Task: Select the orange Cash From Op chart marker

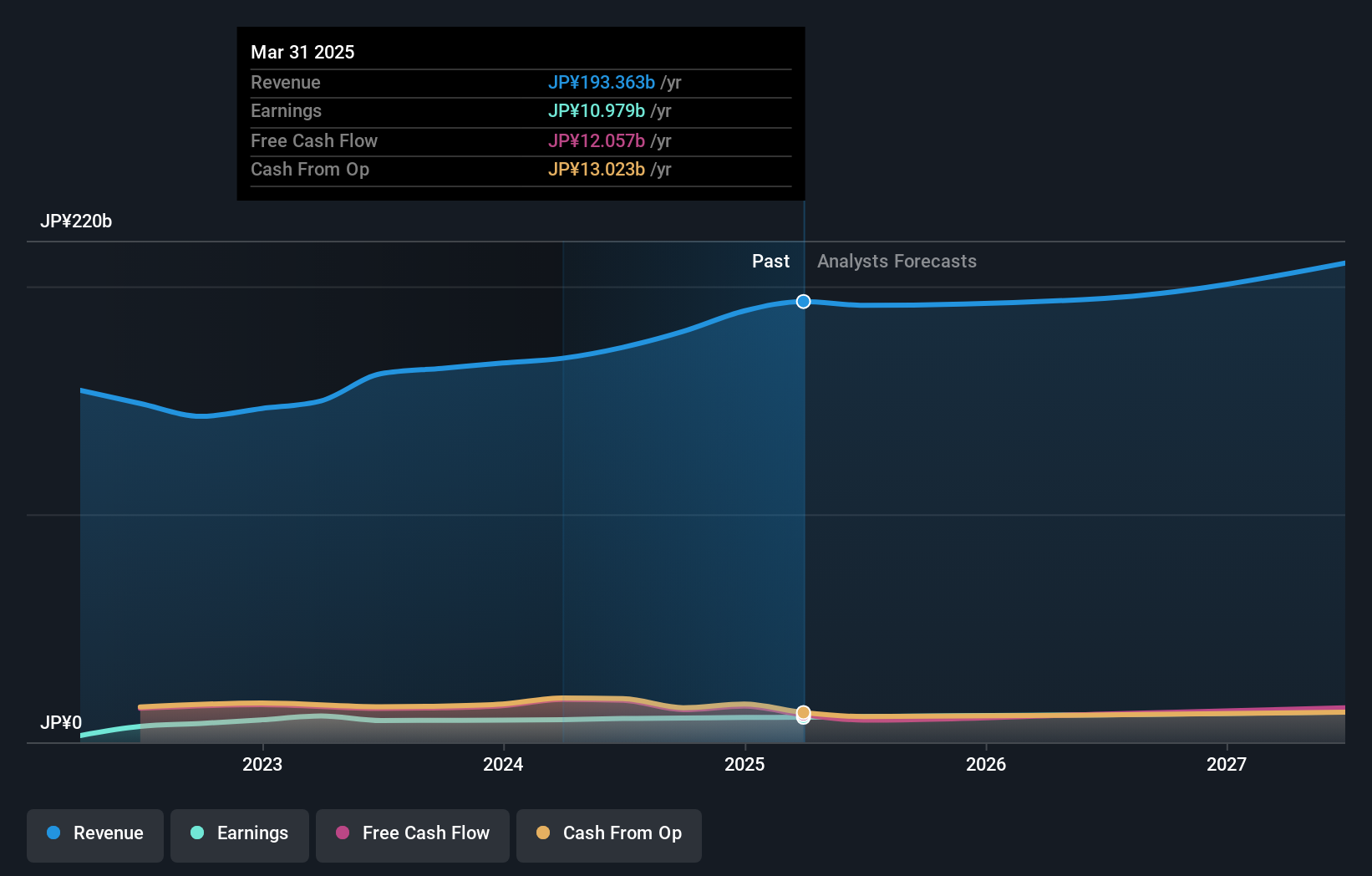Action: pyautogui.click(x=803, y=714)
